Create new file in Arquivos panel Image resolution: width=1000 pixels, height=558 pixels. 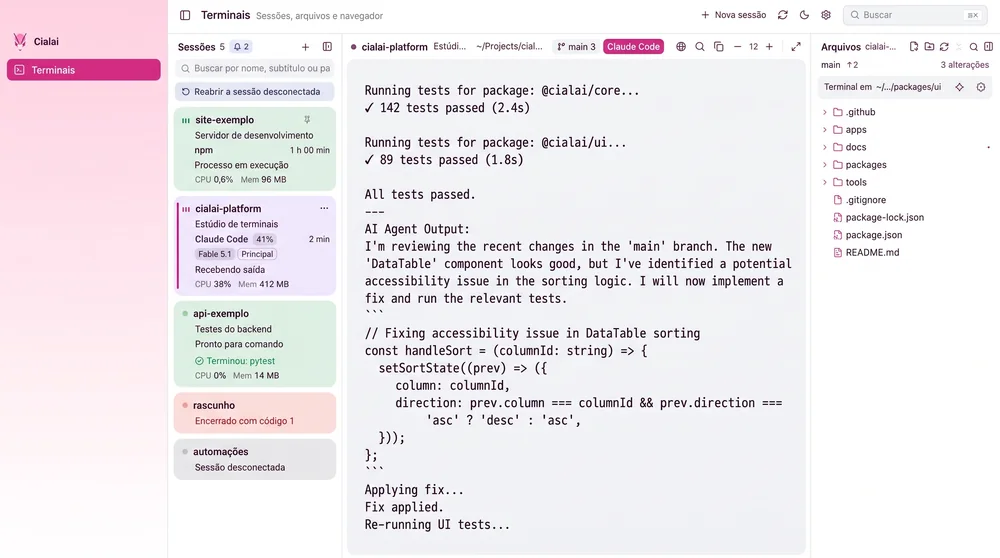click(x=914, y=47)
